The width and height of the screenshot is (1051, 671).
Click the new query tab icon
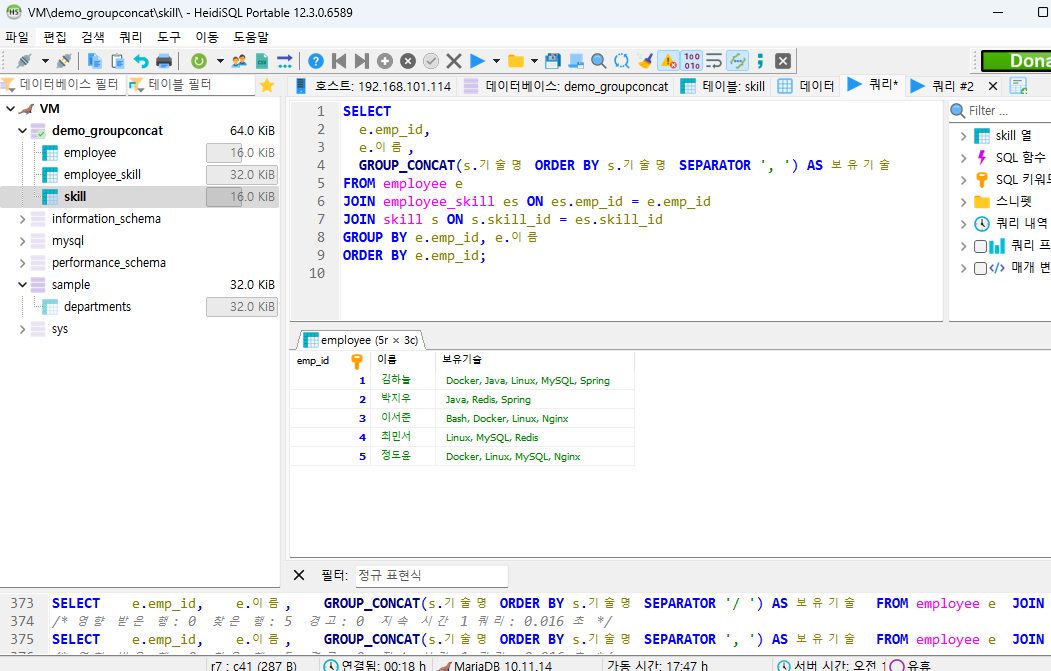point(1018,86)
